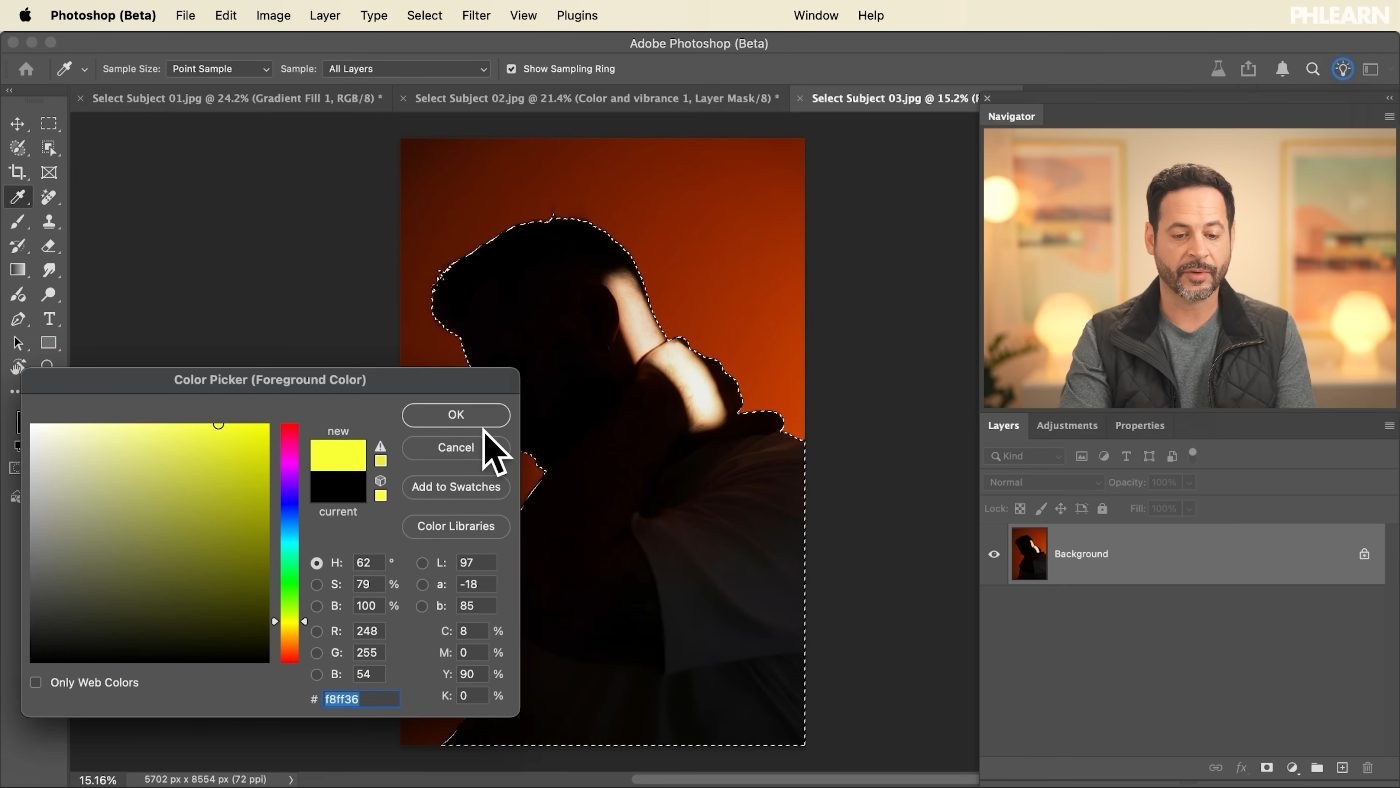Click Cancel in Color Picker
The image size is (1400, 788).
456,448
